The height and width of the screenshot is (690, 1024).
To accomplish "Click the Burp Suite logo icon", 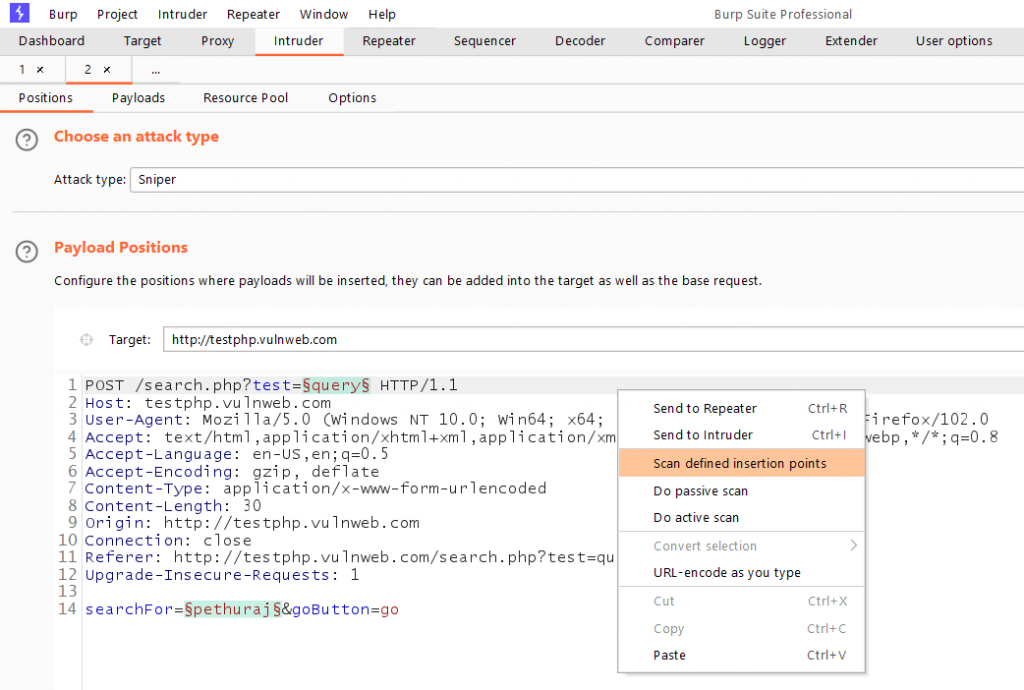I will point(20,12).
